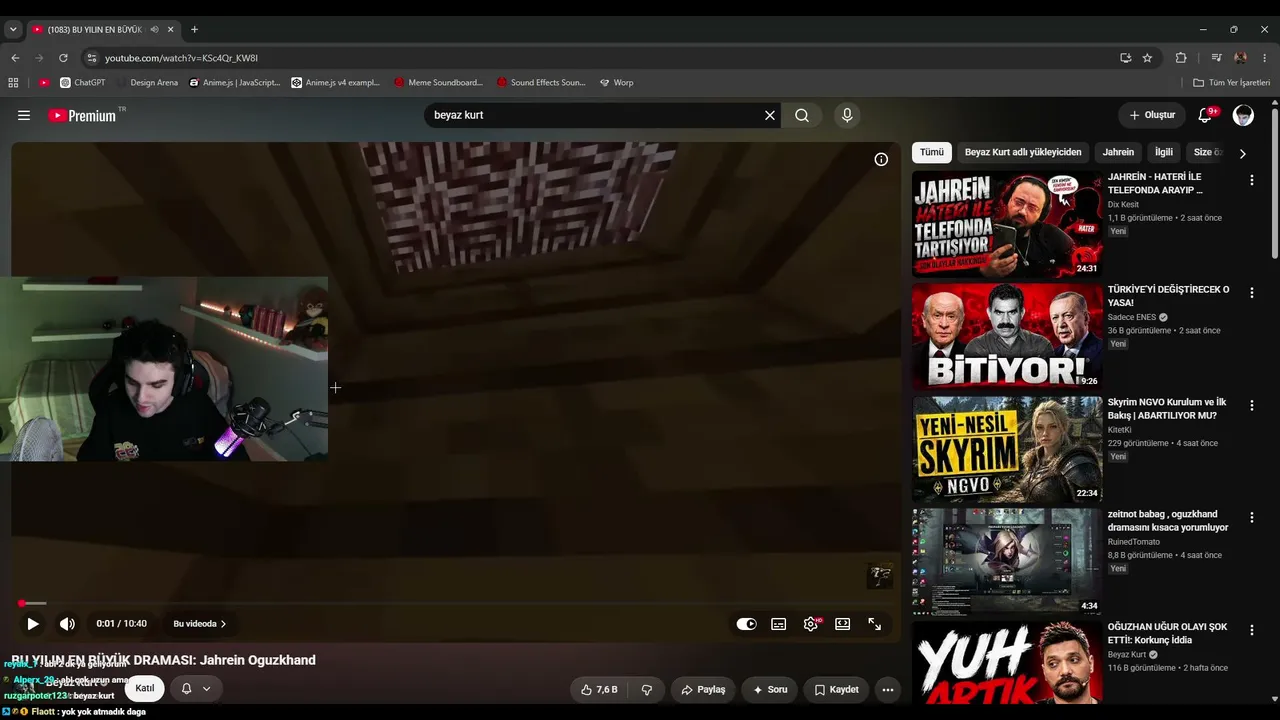Open notification preferences dropdown for channel
The image size is (1280, 720).
[196, 689]
